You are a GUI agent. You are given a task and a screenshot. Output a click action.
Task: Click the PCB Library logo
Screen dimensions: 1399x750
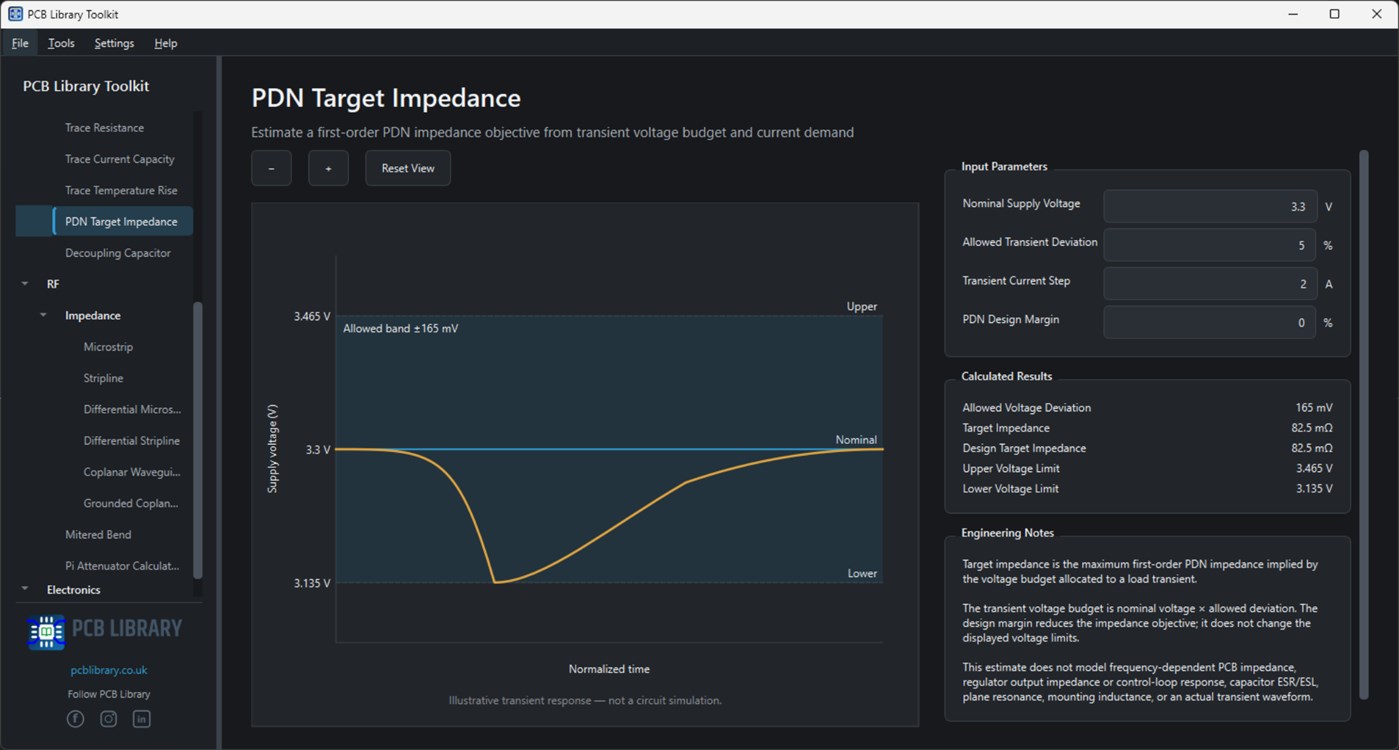(x=105, y=631)
